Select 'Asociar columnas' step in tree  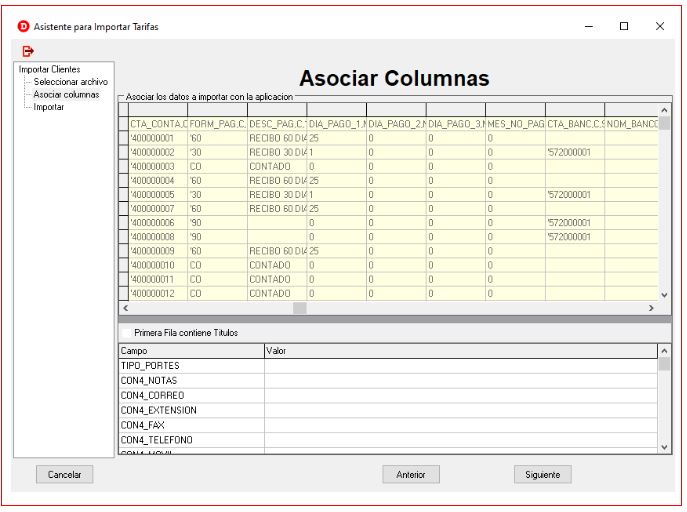[x=67, y=94]
